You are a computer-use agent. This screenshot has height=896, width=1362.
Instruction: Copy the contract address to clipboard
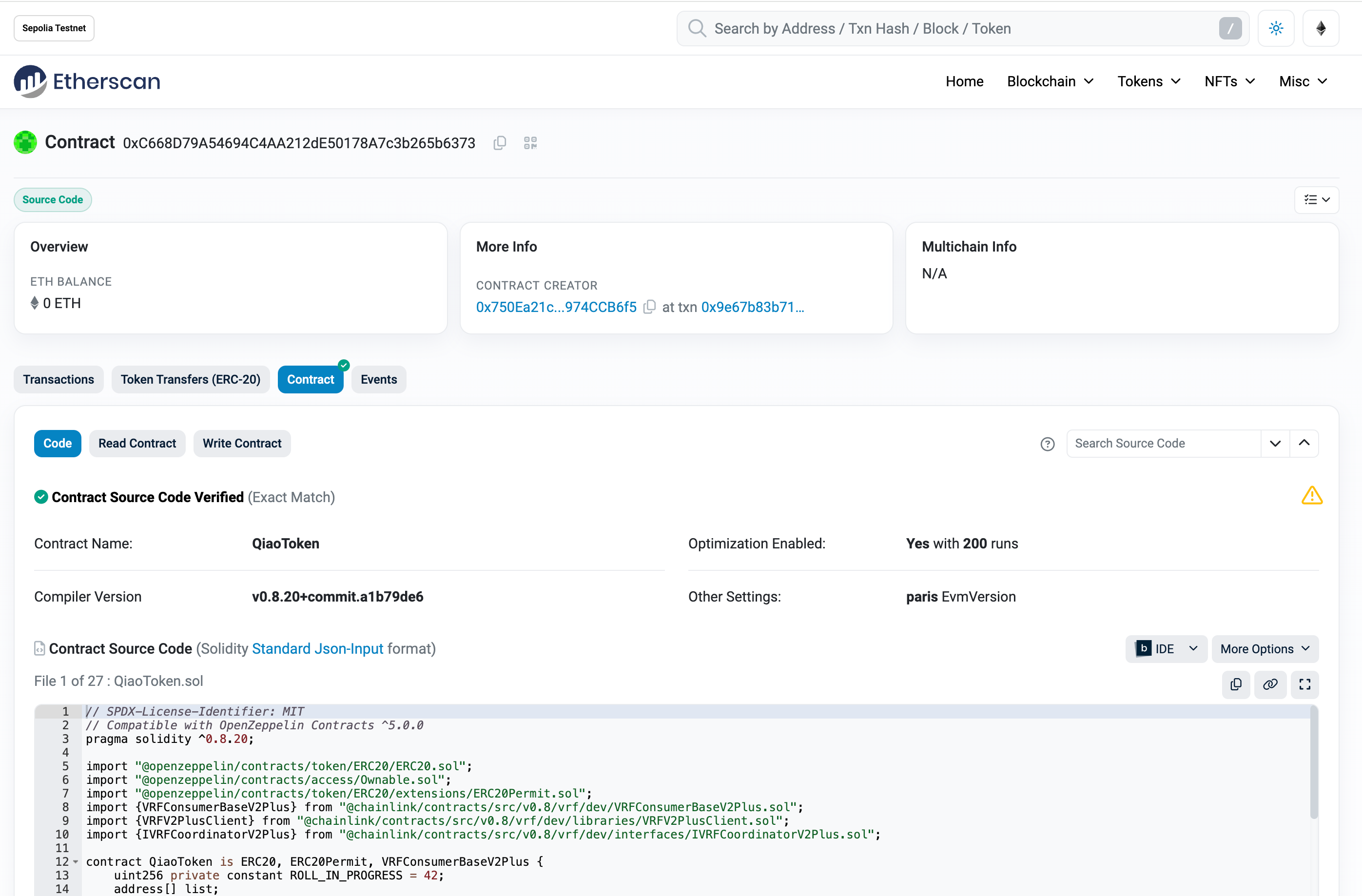(500, 142)
